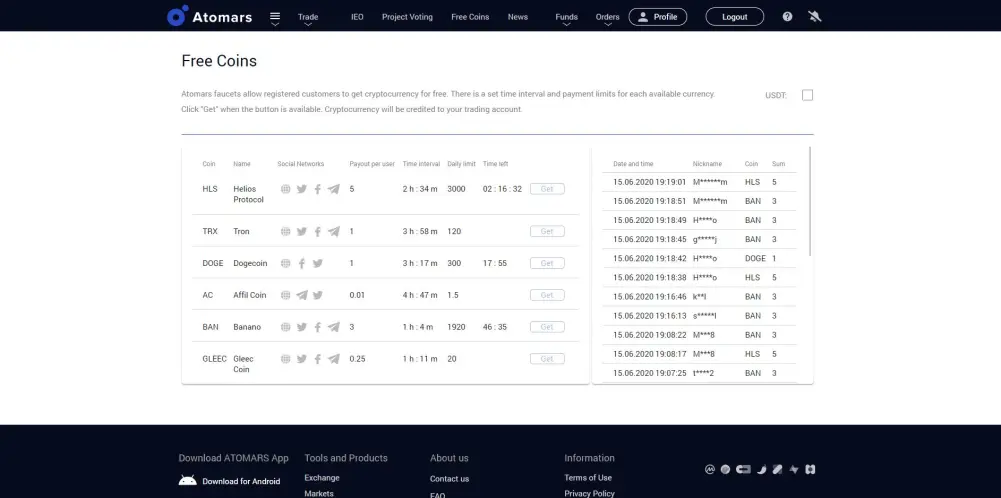1001x498 pixels.
Task: Open Tron Twitter icon
Action: point(302,231)
